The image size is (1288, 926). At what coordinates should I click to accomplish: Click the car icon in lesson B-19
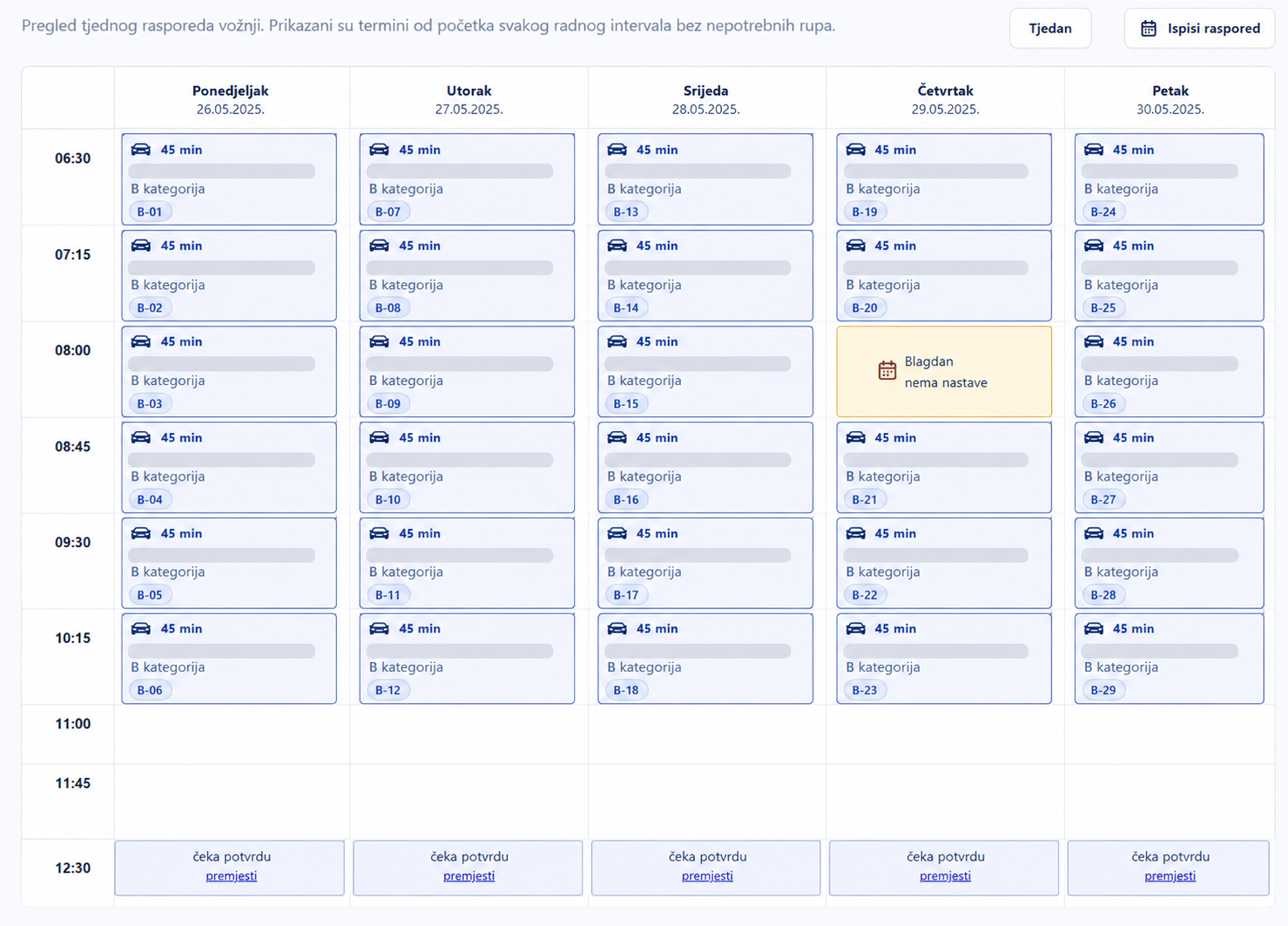[856, 150]
